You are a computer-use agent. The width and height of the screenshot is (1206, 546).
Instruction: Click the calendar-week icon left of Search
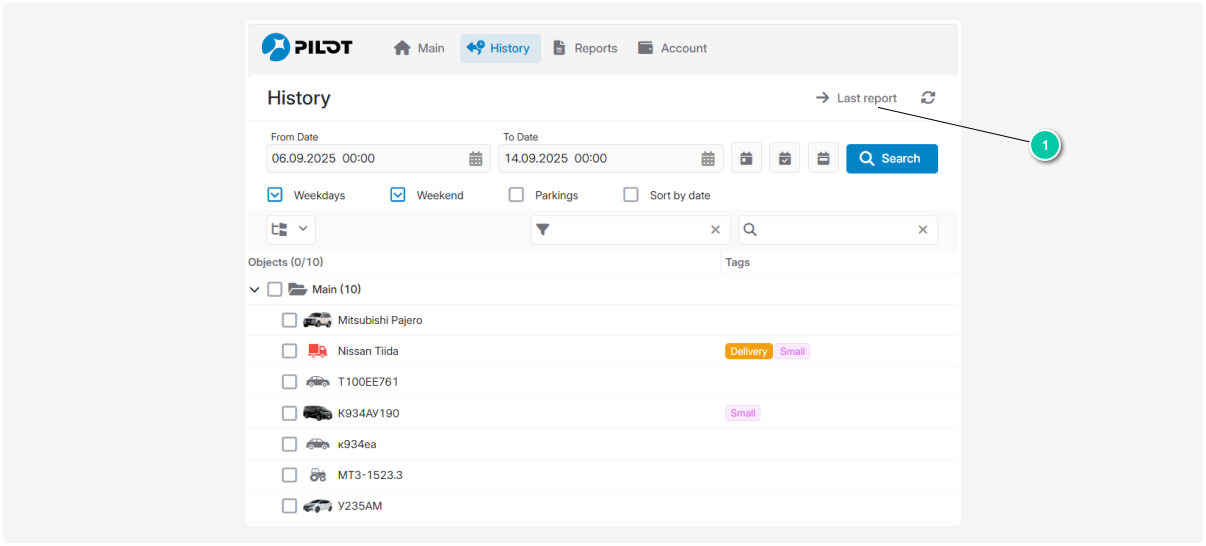tap(823, 158)
